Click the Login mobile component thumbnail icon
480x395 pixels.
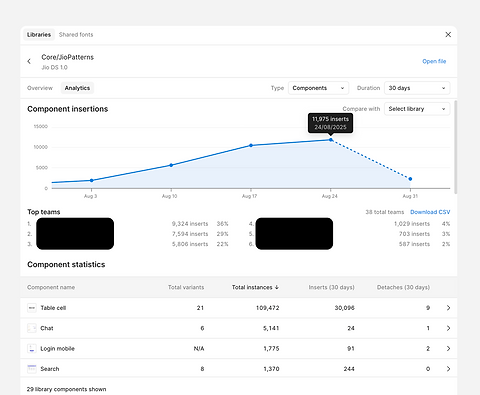click(x=32, y=349)
